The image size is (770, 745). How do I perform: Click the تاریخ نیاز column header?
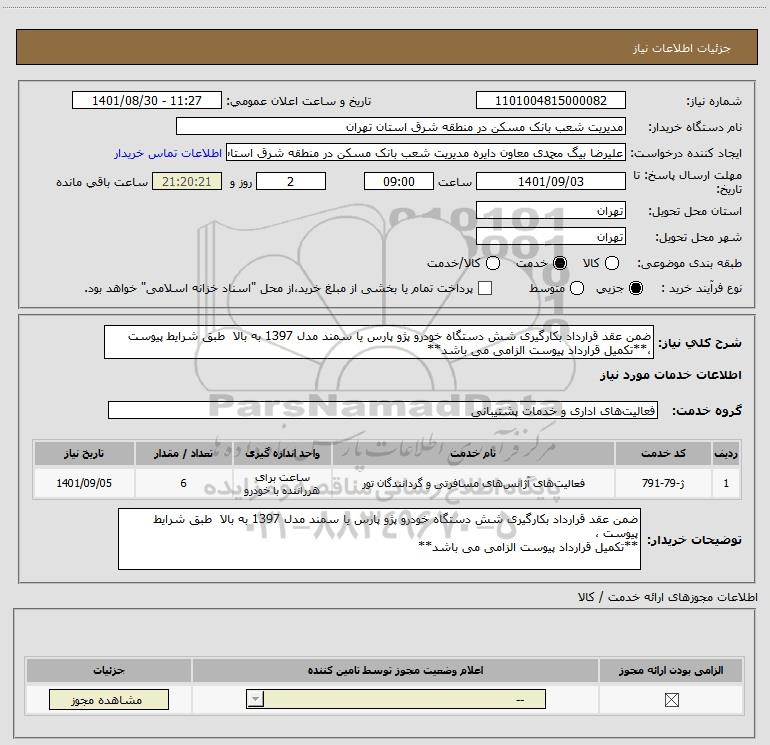(84, 453)
